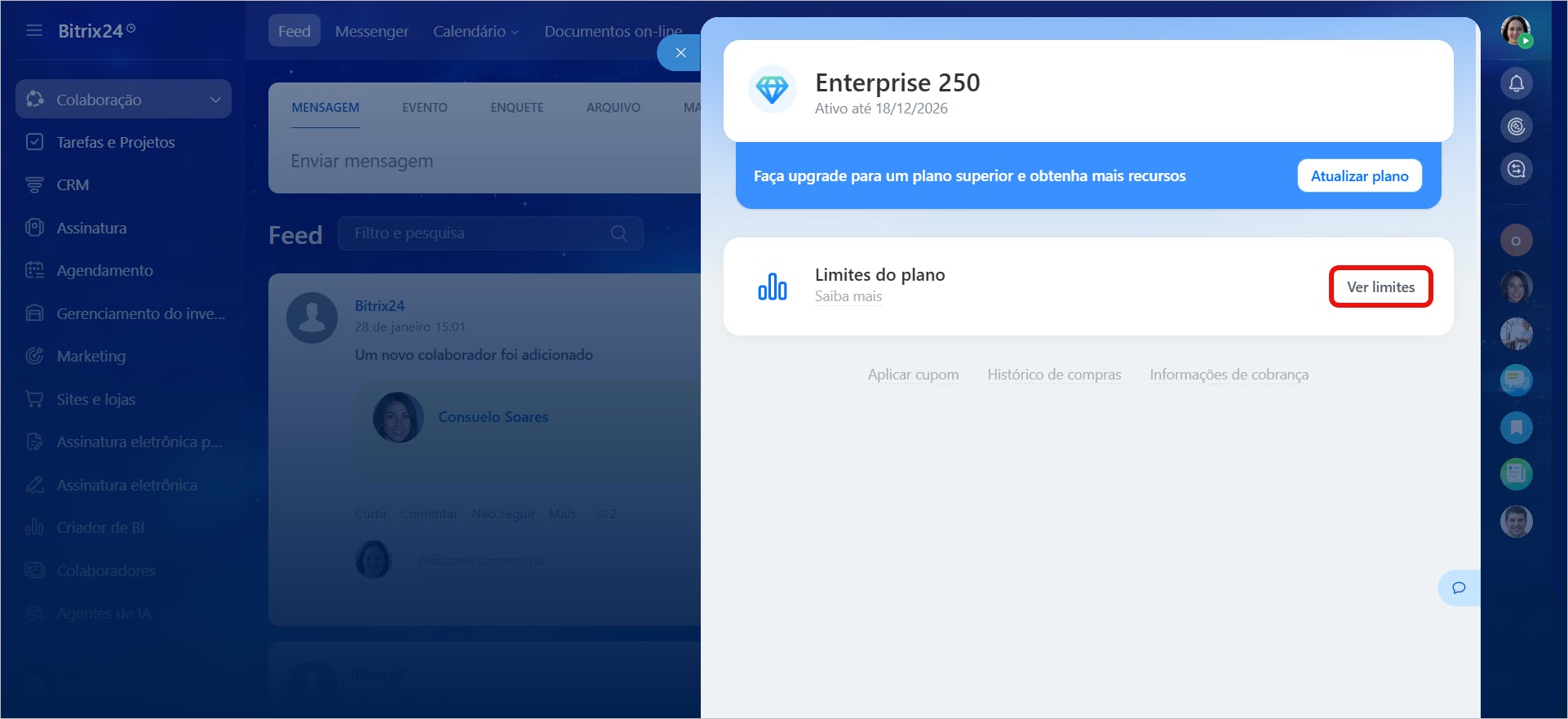Click the search magnifier in feed filter
Viewport: 1568px width, 719px height.
tap(619, 233)
